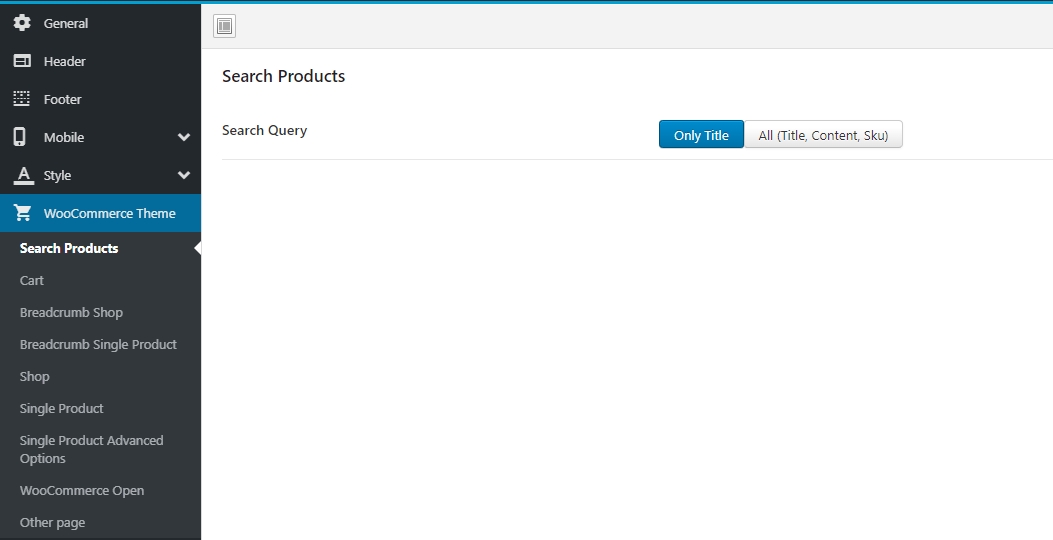Viewport: 1053px width, 540px height.
Task: Open the Search Products submenu item
Action: click(x=69, y=248)
